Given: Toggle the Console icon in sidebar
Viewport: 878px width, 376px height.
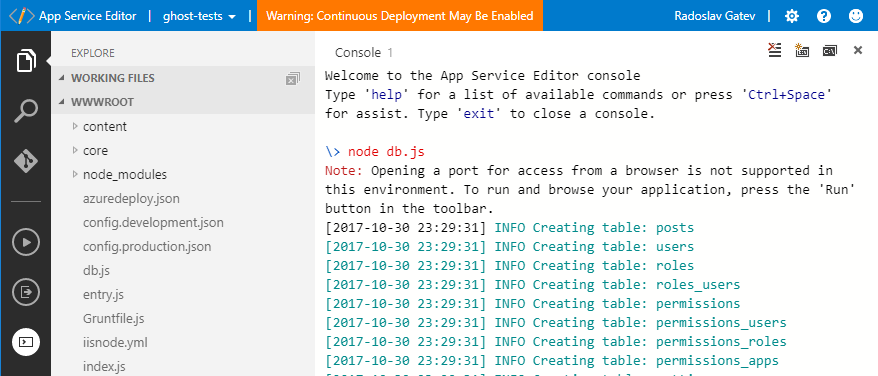Looking at the screenshot, I should (26, 342).
